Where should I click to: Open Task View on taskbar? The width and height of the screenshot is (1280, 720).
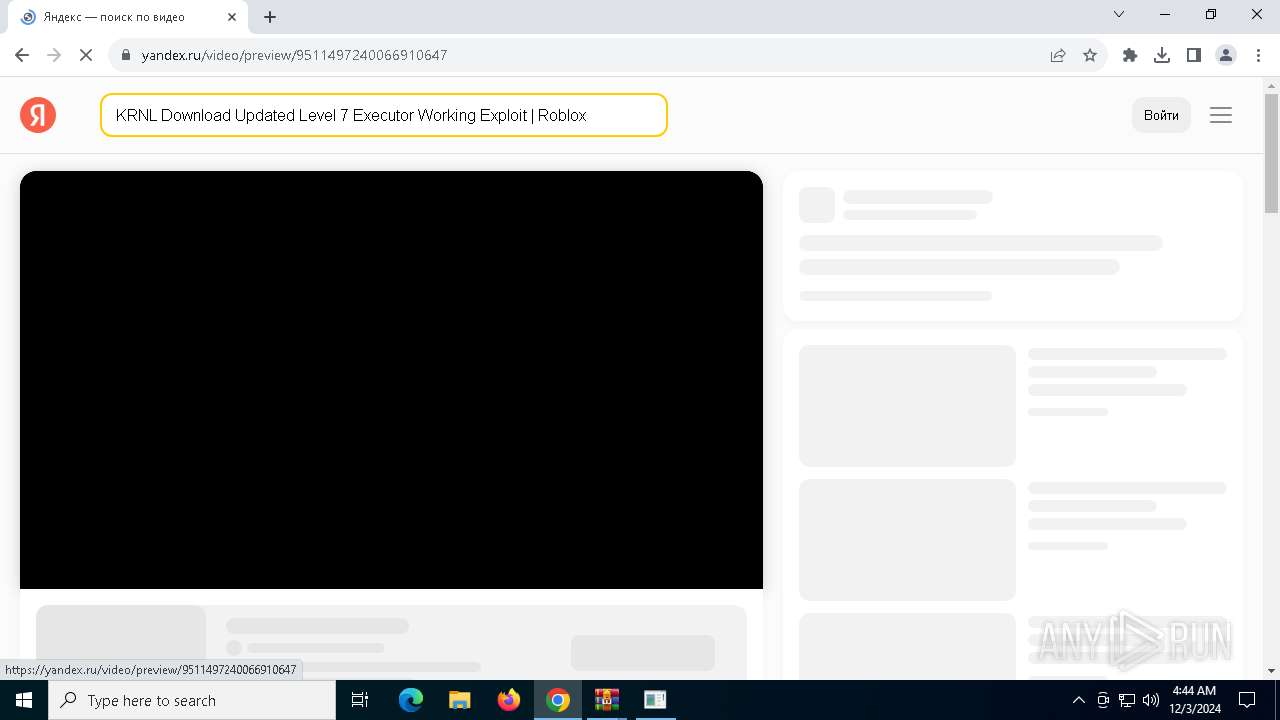pyautogui.click(x=360, y=700)
